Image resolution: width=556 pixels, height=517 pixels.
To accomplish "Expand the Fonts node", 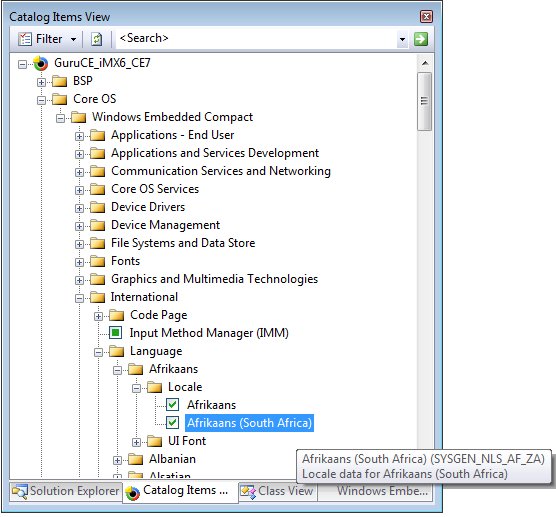I will tap(79, 262).
